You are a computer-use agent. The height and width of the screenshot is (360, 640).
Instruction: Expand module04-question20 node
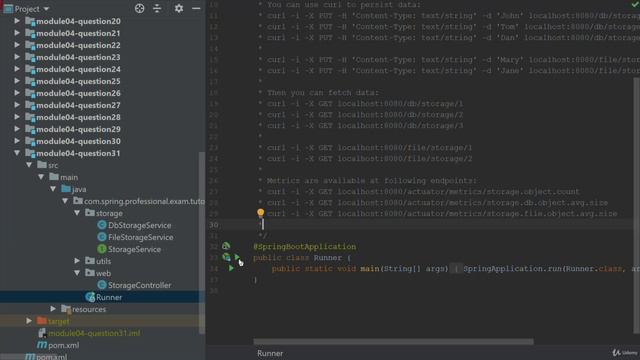tap(17, 21)
